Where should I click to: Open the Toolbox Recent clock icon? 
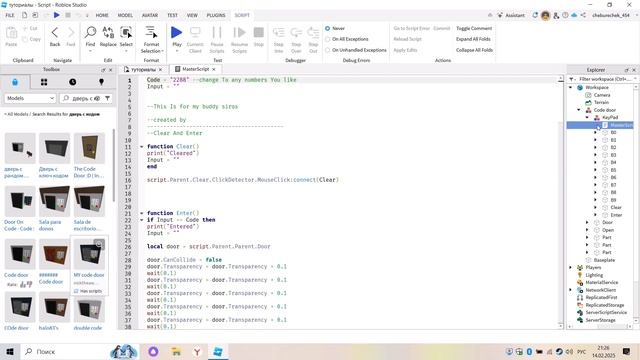pyautogui.click(x=73, y=82)
